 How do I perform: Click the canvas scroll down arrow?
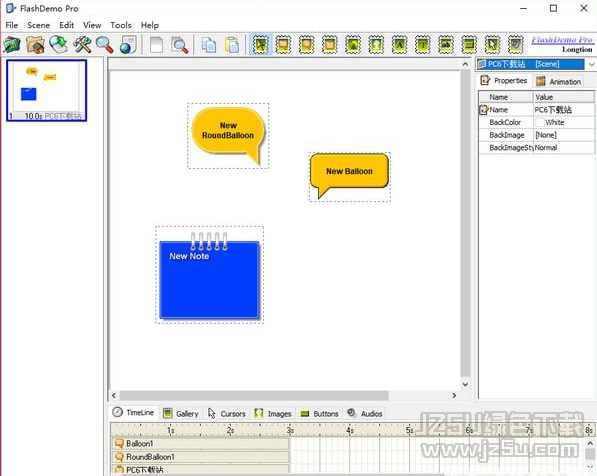[x=465, y=384]
